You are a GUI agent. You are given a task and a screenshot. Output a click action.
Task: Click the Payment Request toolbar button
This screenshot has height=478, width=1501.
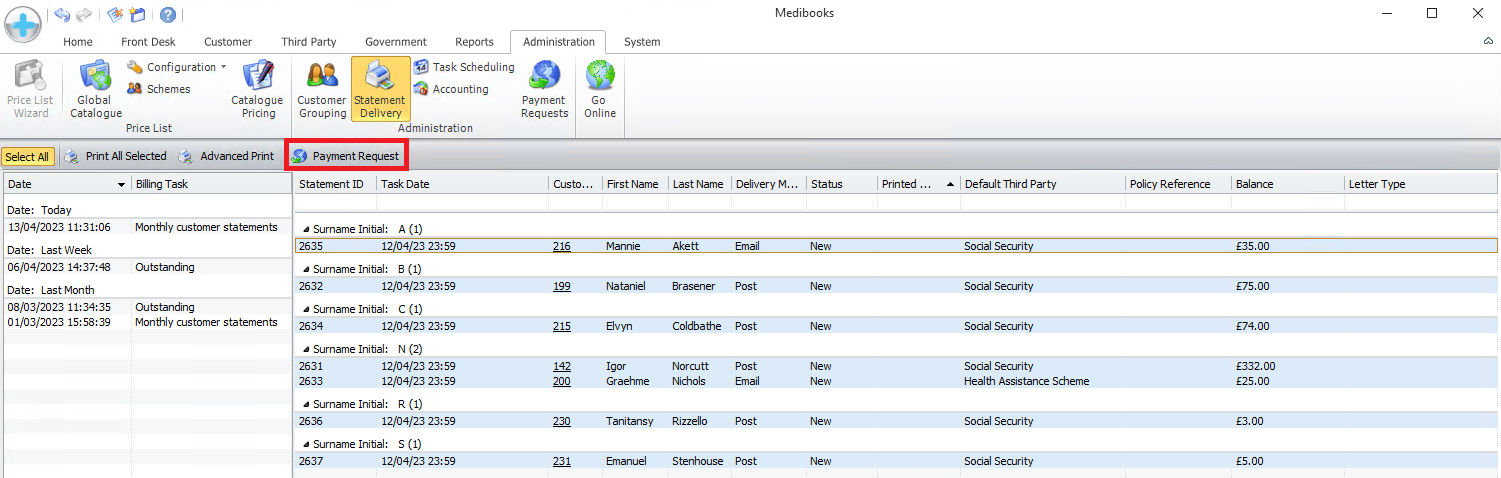tap(346, 156)
